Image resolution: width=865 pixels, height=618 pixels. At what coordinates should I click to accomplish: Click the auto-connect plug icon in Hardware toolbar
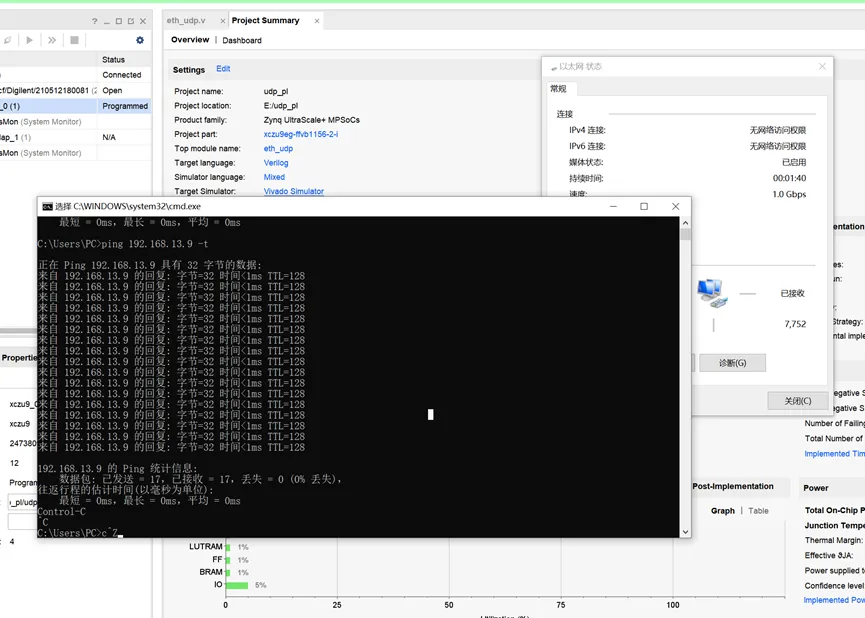tap(8, 40)
